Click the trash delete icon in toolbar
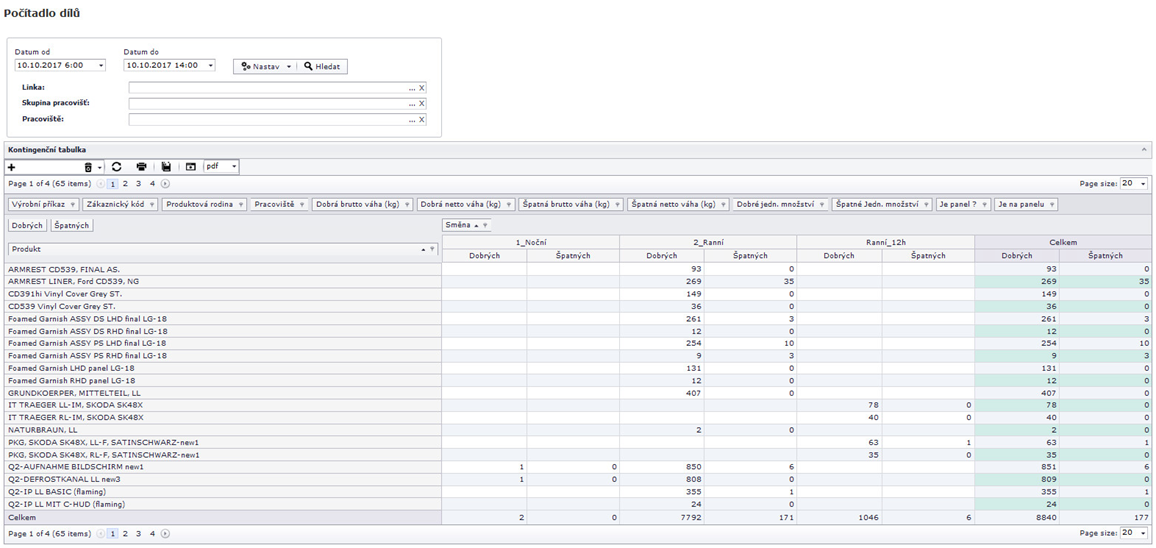This screenshot has height=548, width=1156. [x=88, y=167]
